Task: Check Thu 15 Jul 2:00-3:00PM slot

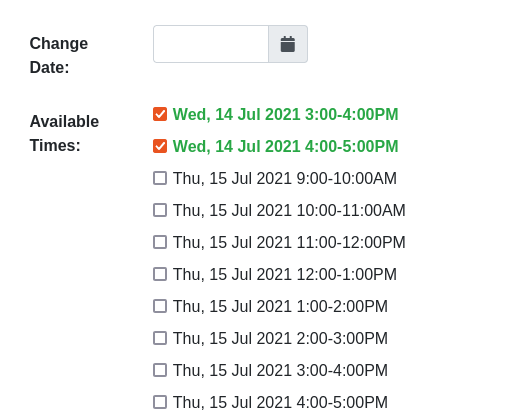Action: 160,338
